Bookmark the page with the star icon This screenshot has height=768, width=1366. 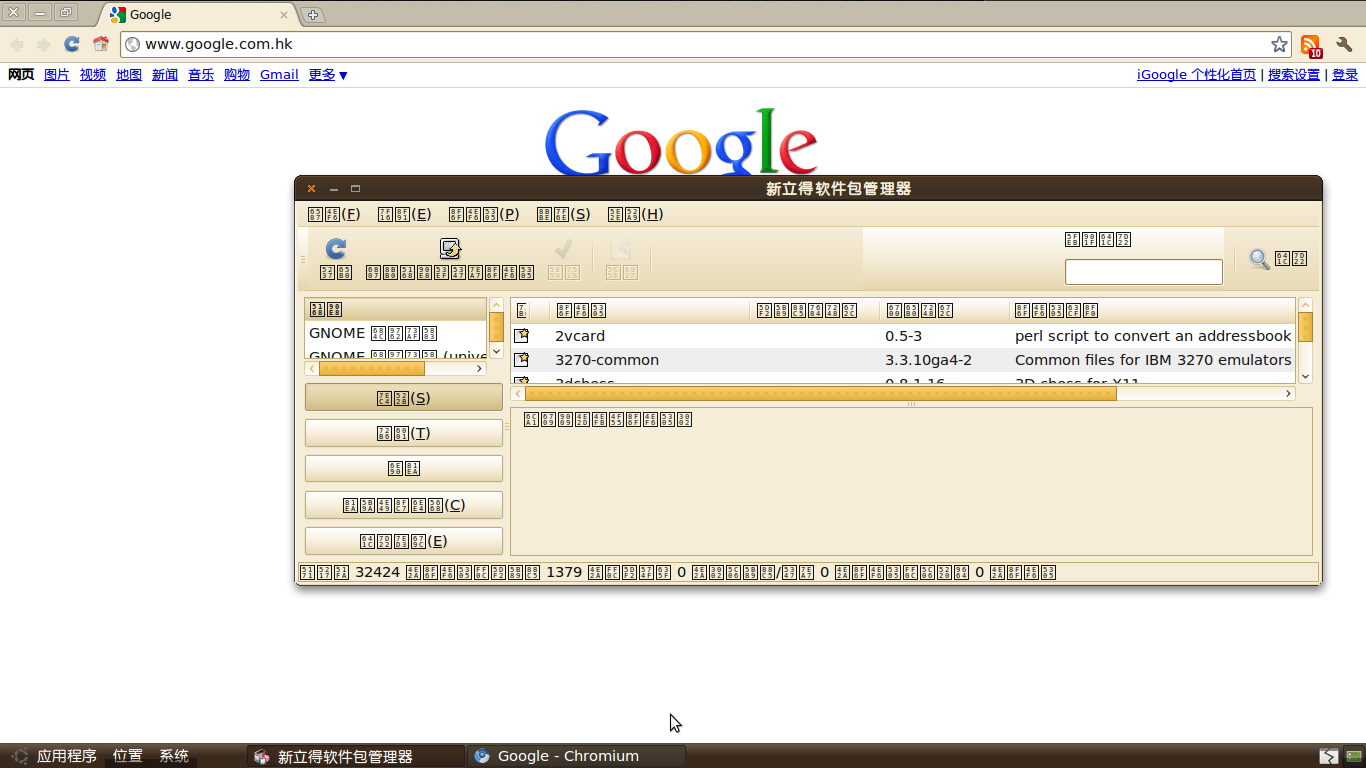[1279, 44]
